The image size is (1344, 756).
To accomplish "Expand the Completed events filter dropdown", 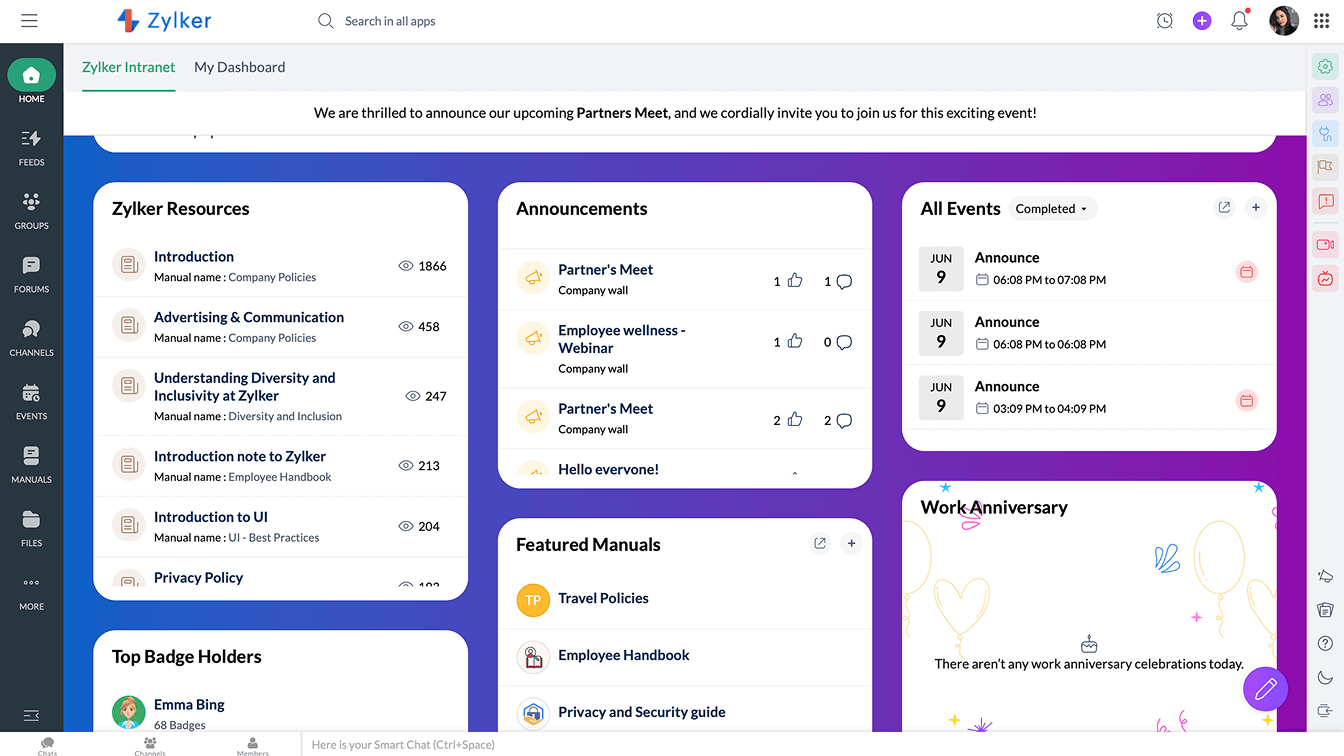I will pos(1052,209).
